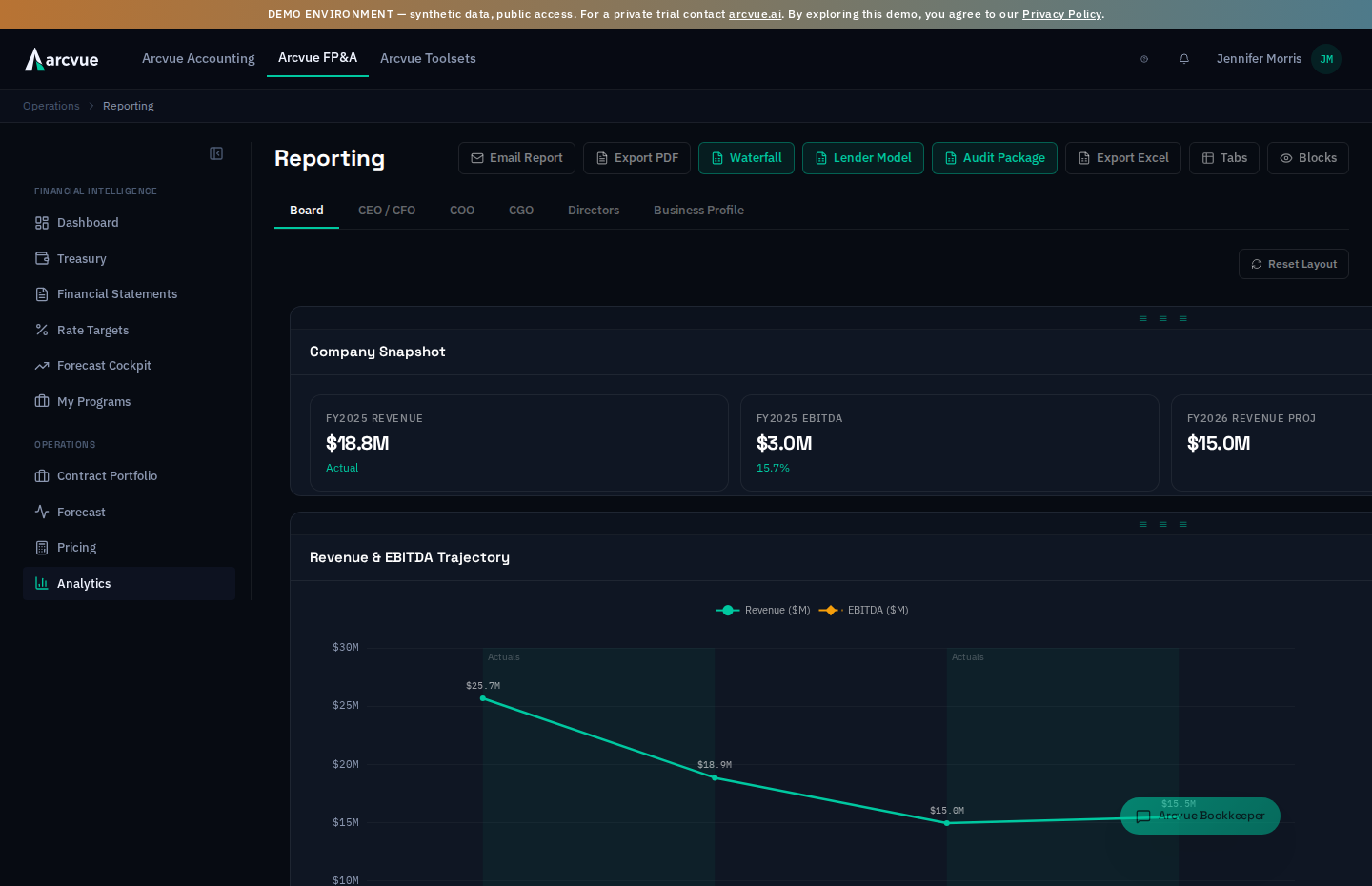Open the Waterfall report

tap(746, 158)
